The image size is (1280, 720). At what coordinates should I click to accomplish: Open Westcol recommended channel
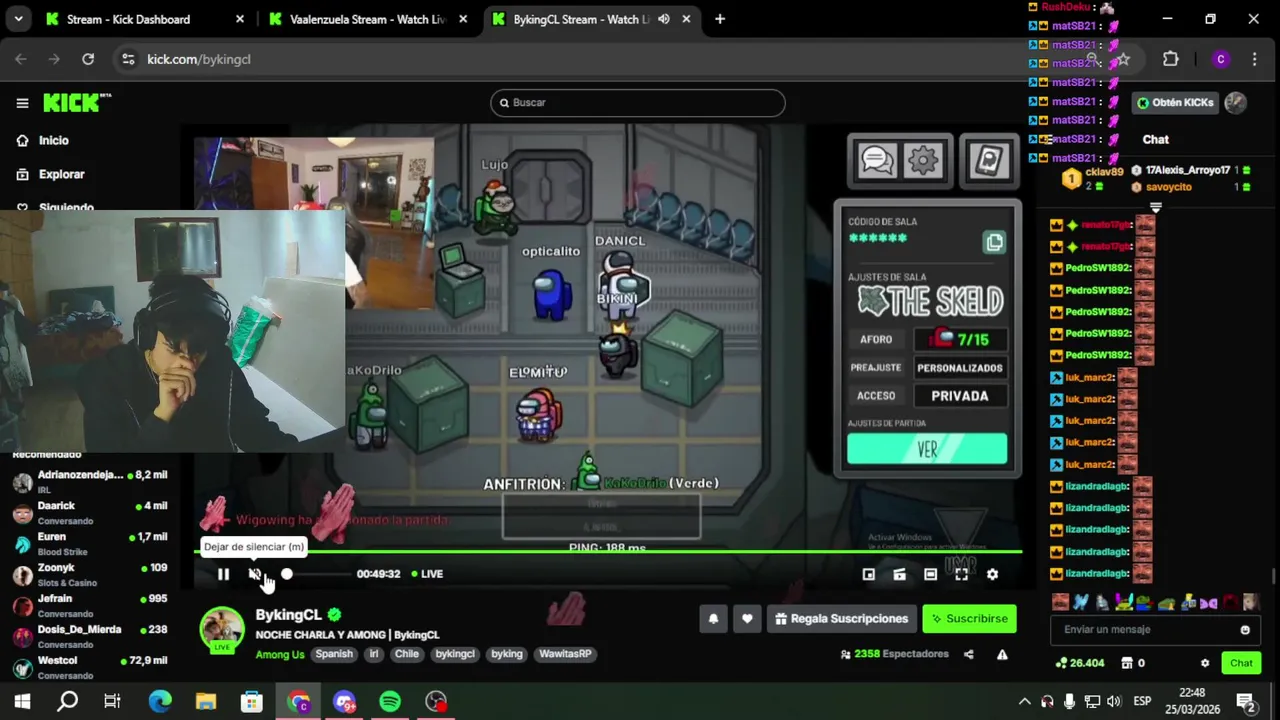[x=90, y=667]
